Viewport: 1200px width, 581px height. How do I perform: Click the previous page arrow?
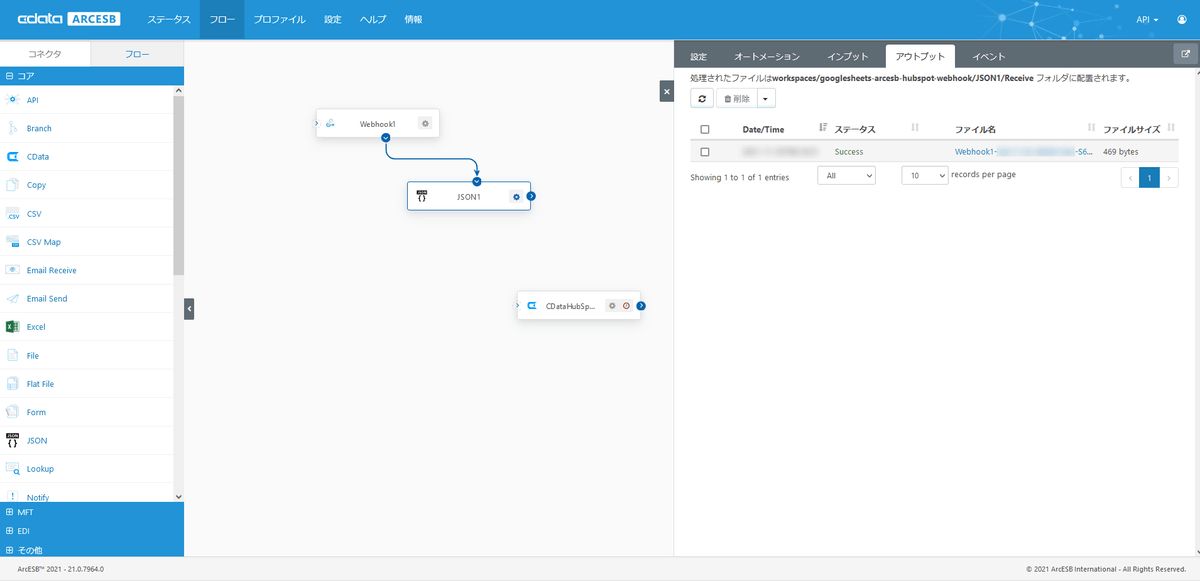coord(1130,177)
